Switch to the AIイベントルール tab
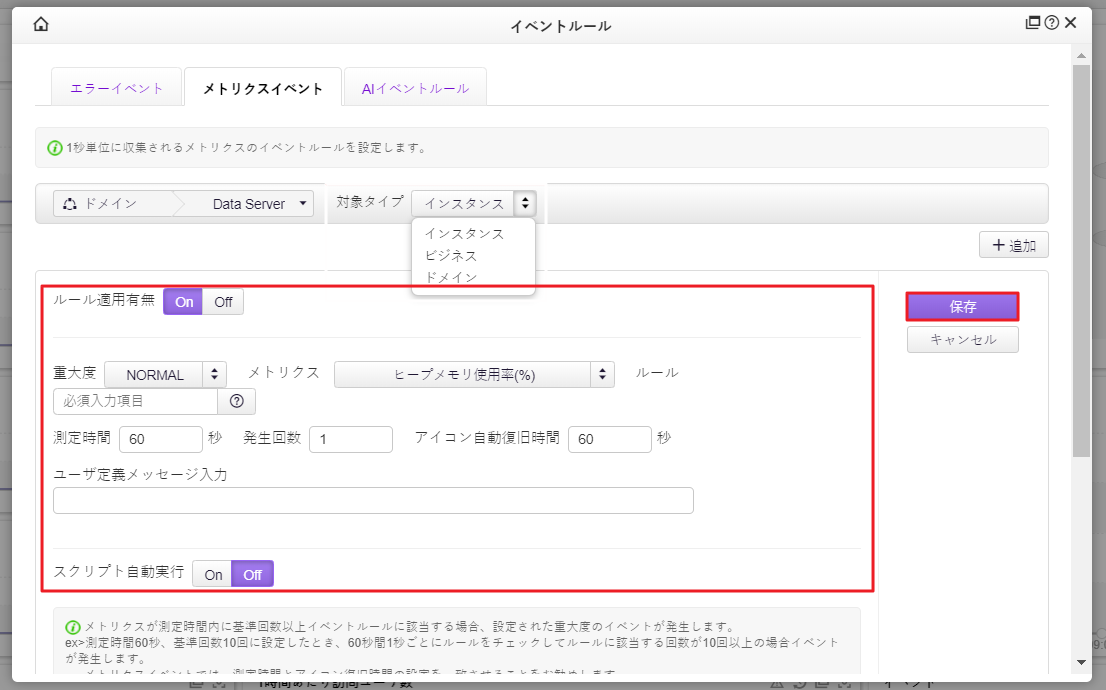 (414, 88)
